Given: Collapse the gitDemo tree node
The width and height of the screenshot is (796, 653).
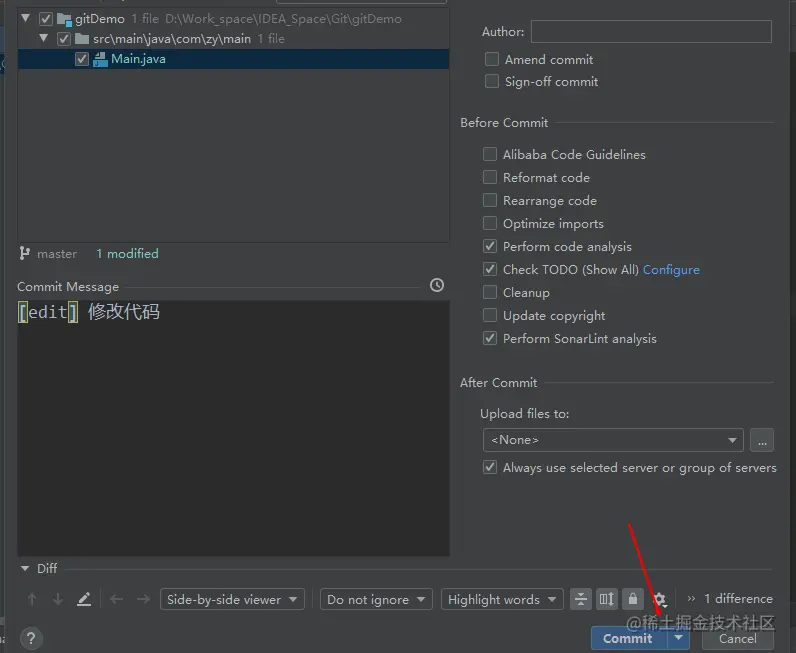Looking at the screenshot, I should tap(25, 18).
